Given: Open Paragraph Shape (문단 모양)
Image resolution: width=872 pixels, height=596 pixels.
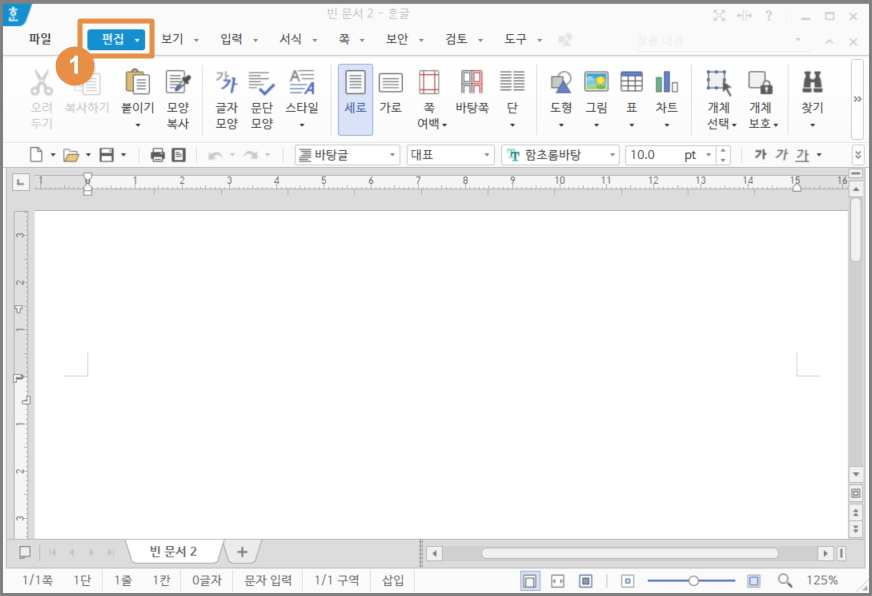Looking at the screenshot, I should pos(261,82).
